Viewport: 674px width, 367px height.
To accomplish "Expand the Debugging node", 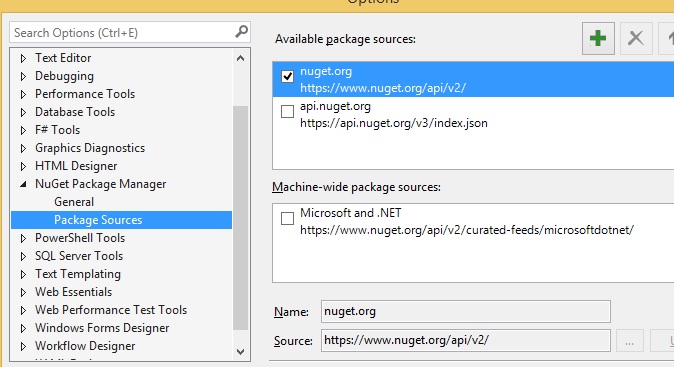I will [x=23, y=76].
